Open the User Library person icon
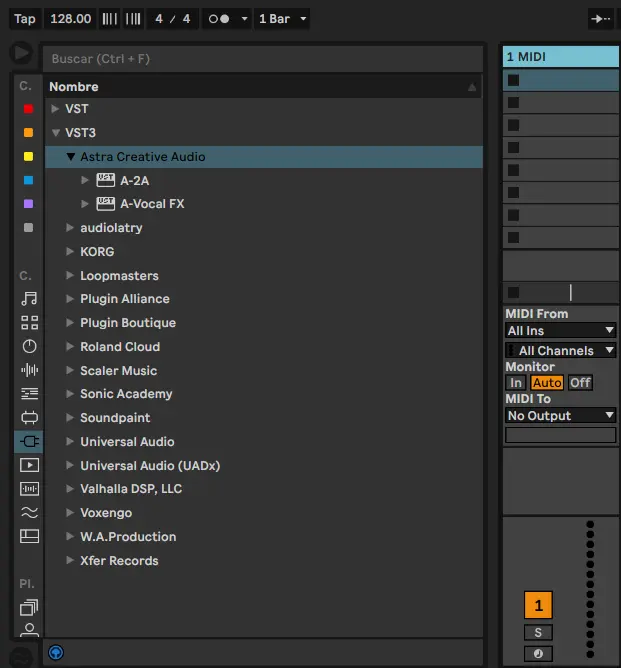 tap(29, 630)
